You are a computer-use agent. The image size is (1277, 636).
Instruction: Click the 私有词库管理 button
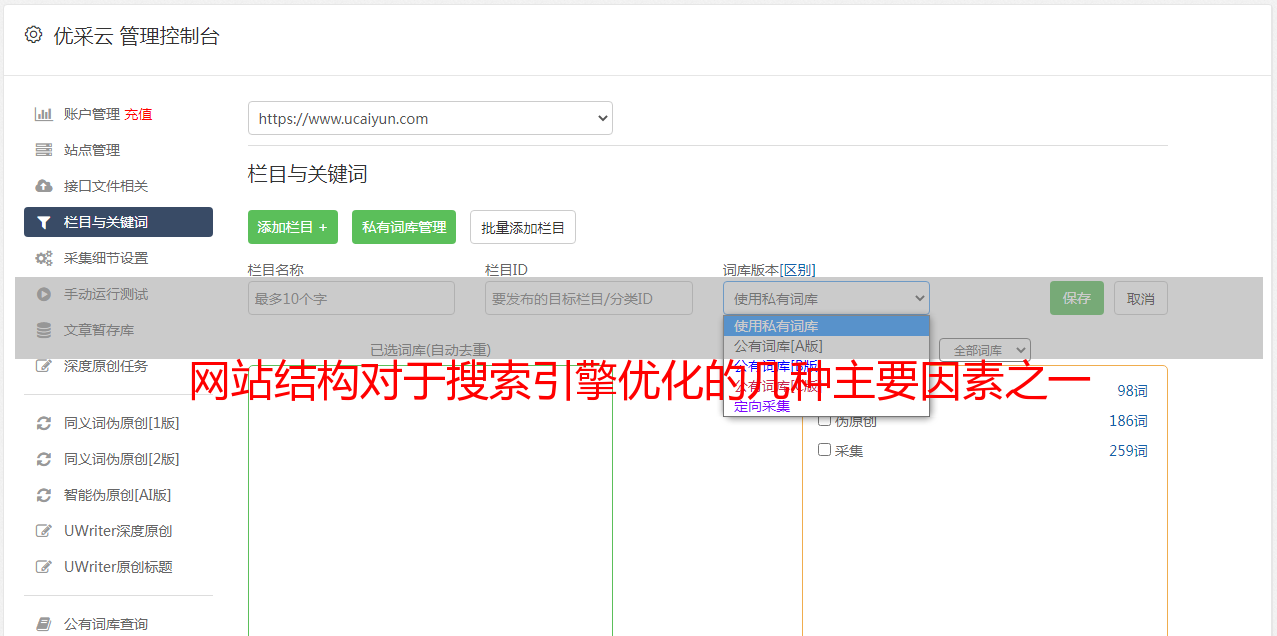pos(404,227)
